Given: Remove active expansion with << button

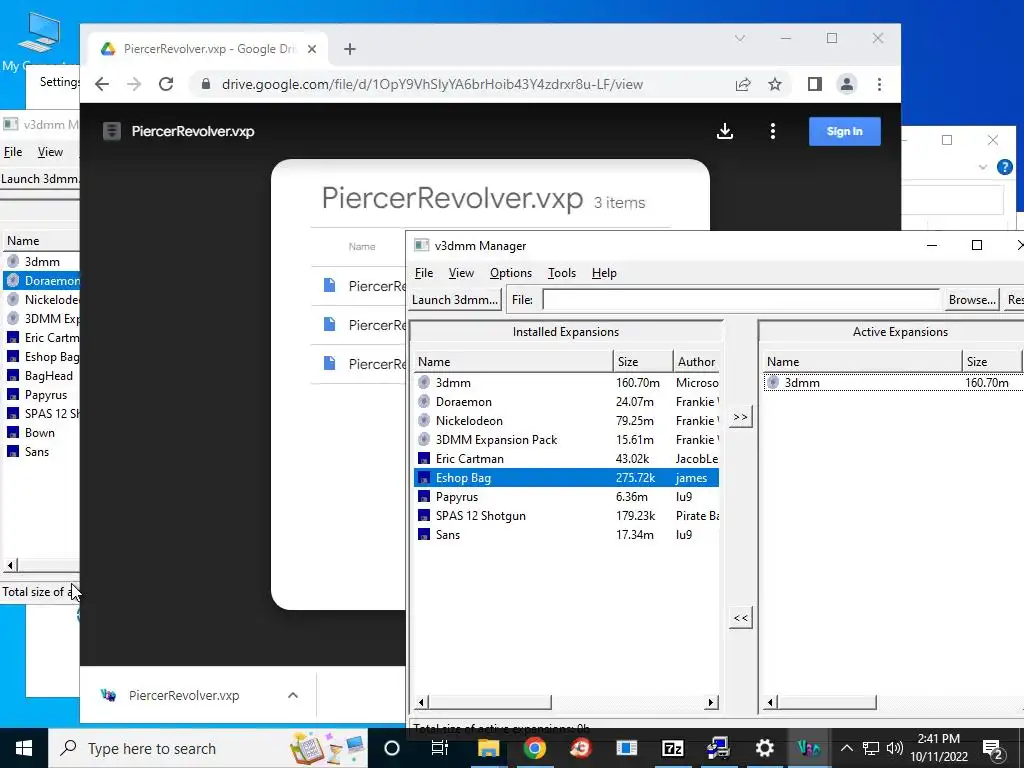Looking at the screenshot, I should tap(741, 618).
